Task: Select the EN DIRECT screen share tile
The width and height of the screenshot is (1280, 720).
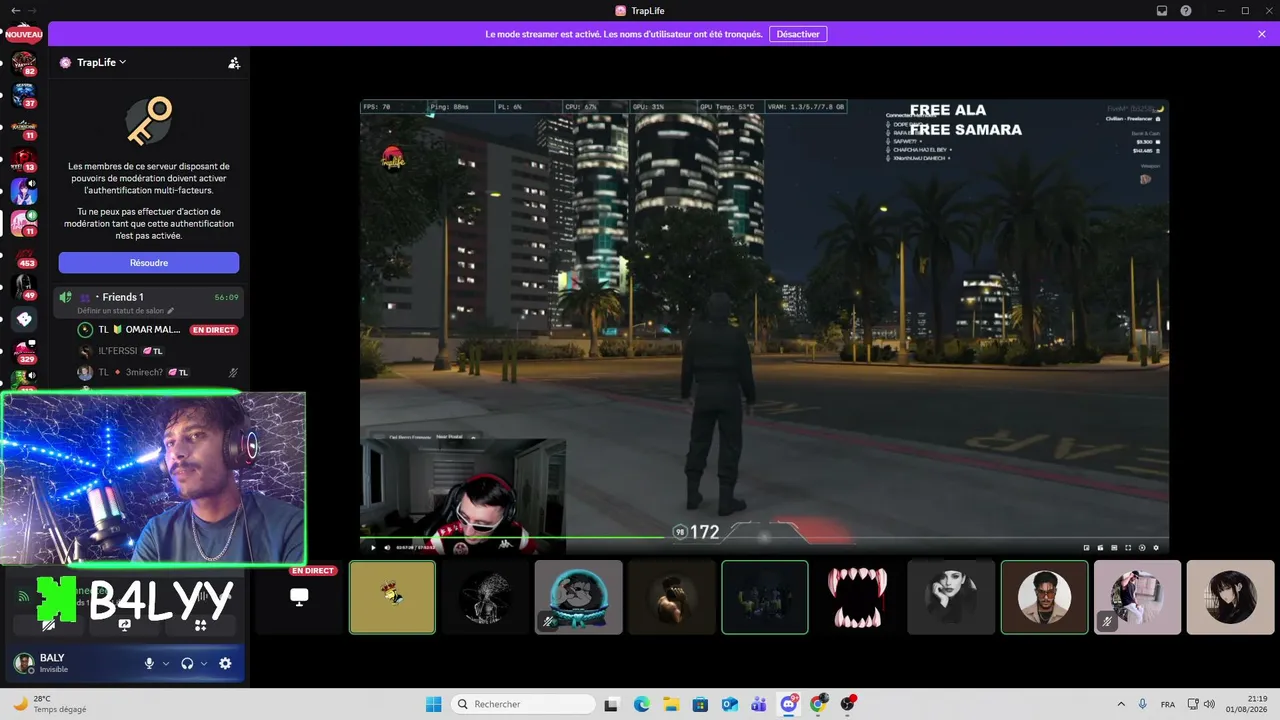Action: pyautogui.click(x=298, y=597)
